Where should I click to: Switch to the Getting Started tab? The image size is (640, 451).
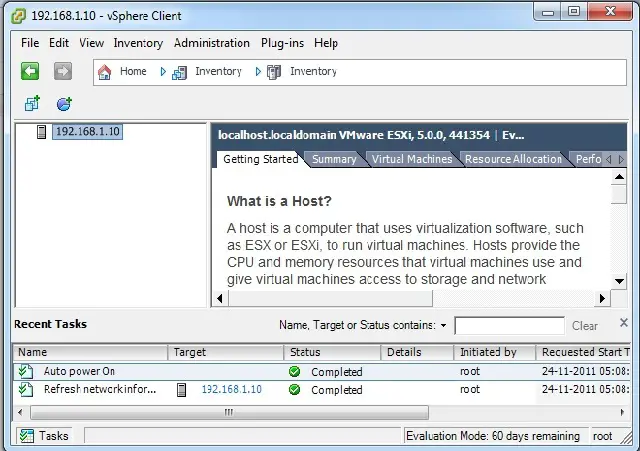260,159
